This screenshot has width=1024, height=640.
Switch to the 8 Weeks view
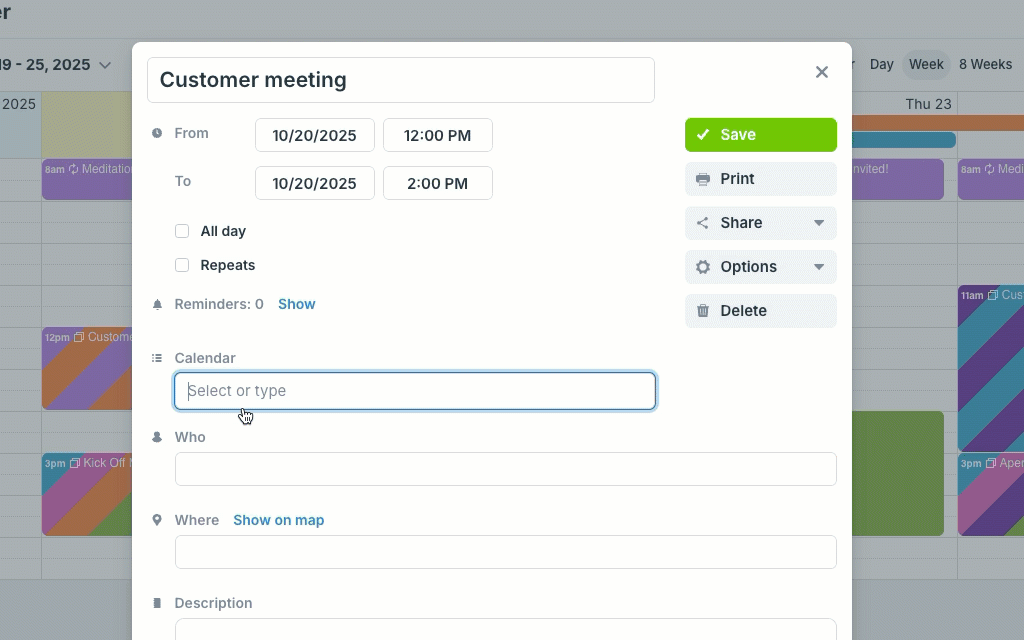[x=985, y=64]
